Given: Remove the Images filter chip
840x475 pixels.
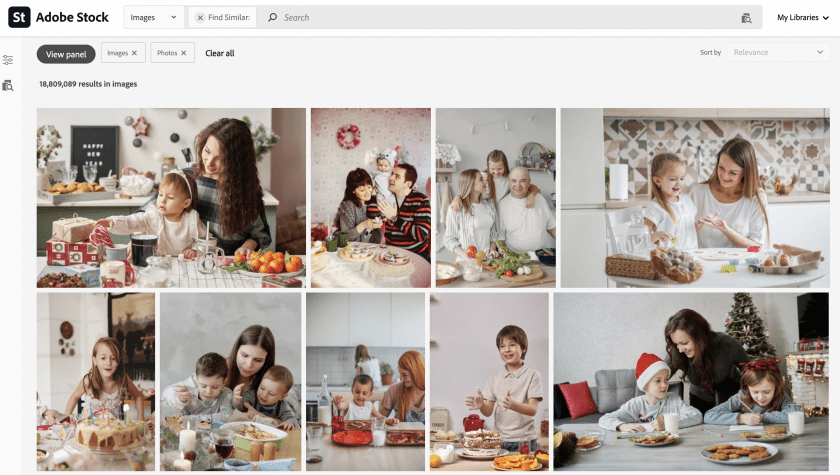Looking at the screenshot, I should [134, 53].
